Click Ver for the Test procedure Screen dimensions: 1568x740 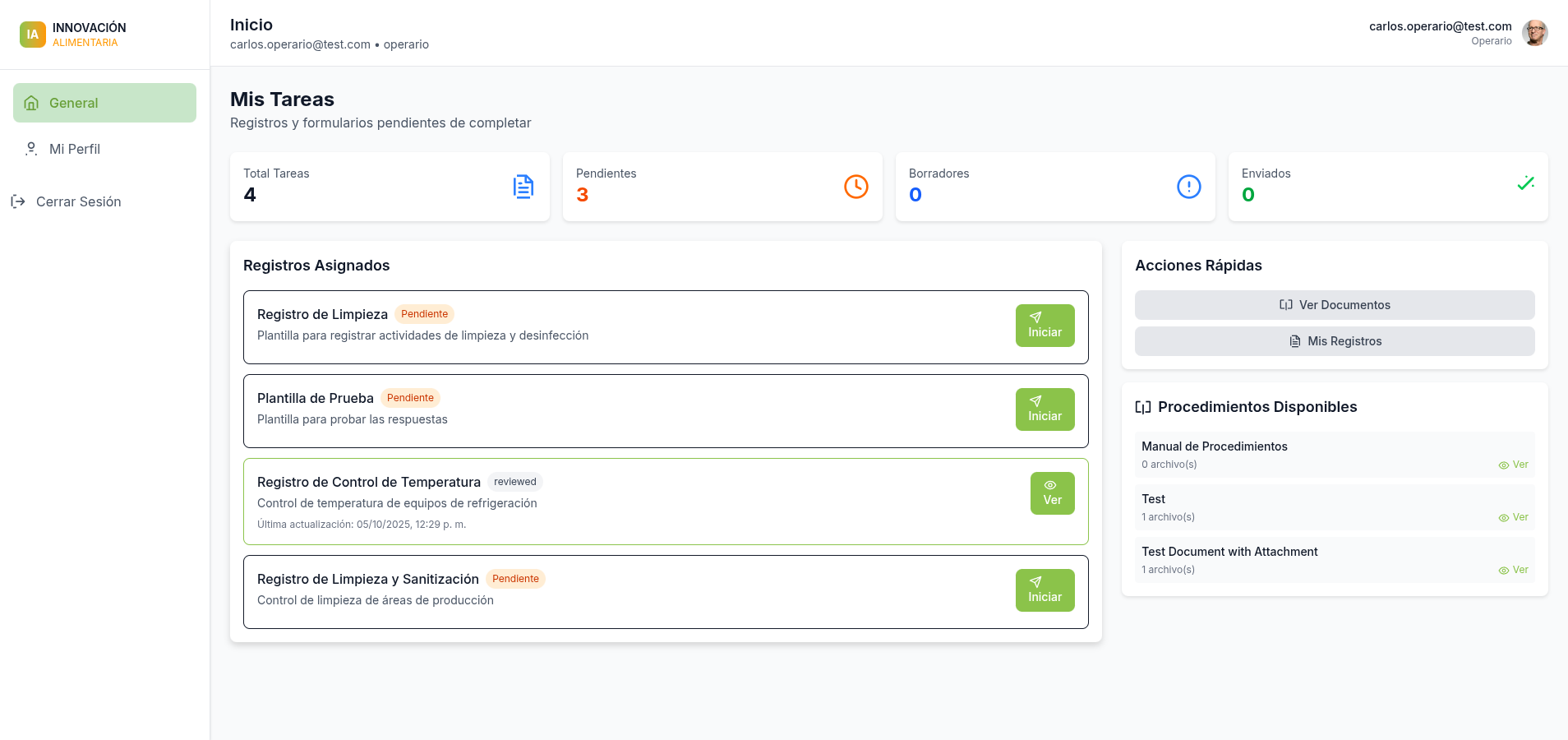(1513, 517)
